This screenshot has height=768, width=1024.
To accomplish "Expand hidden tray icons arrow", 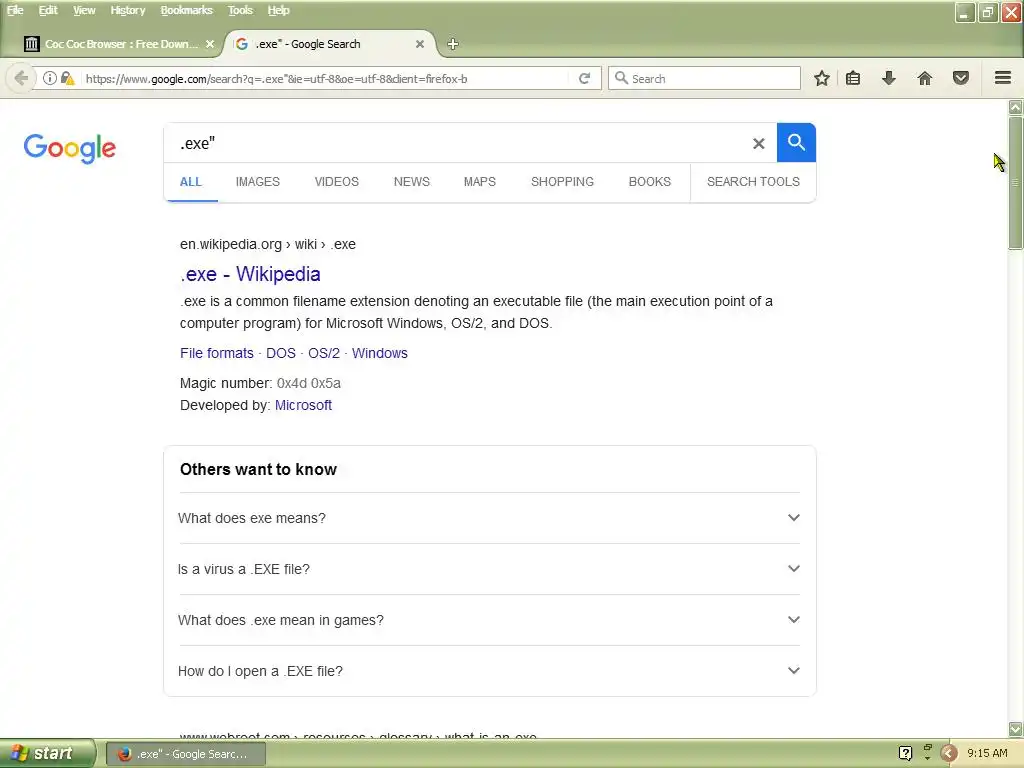I will click(949, 753).
